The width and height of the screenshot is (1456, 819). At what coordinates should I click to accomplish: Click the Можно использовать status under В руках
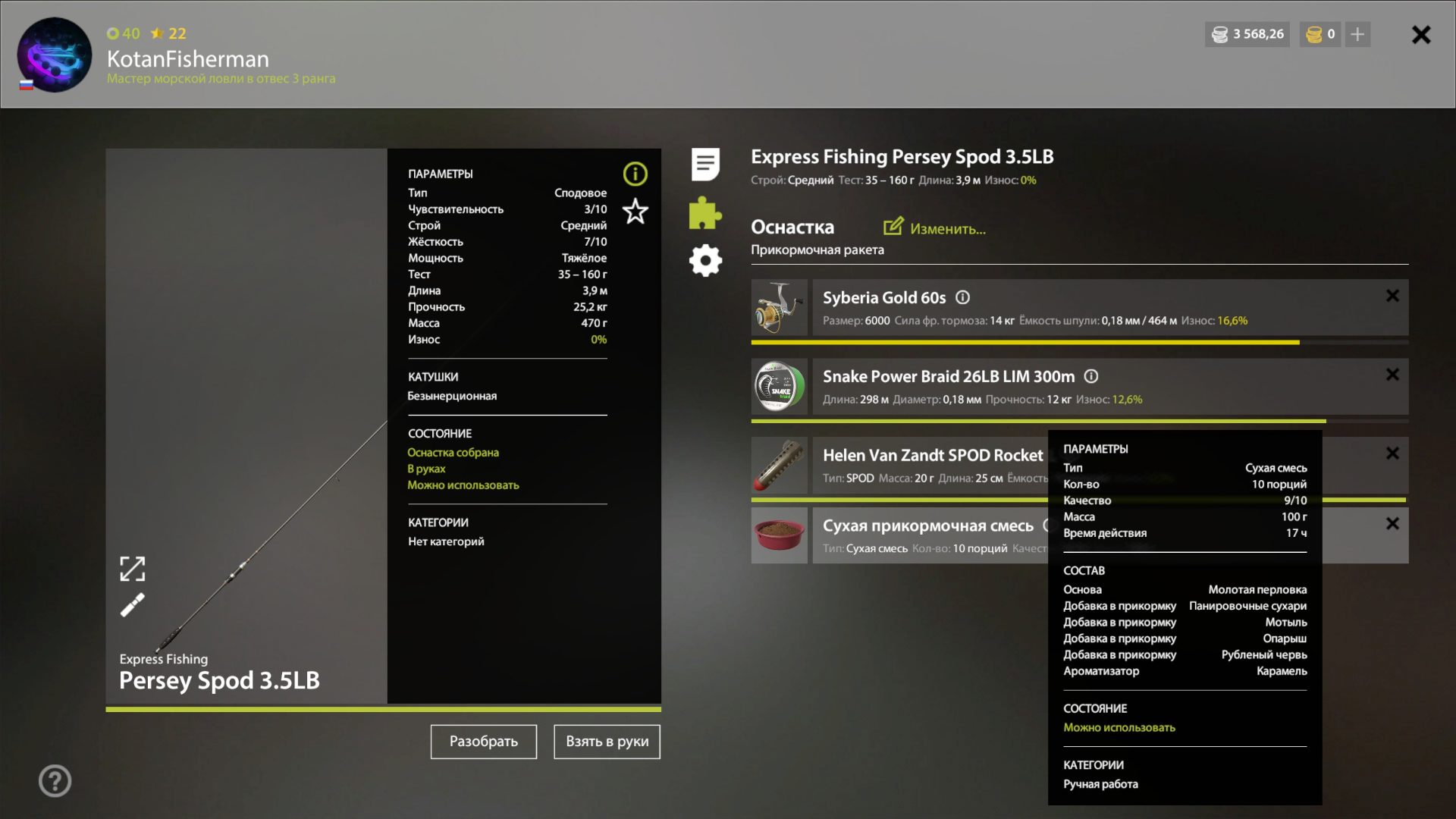pyautogui.click(x=463, y=485)
